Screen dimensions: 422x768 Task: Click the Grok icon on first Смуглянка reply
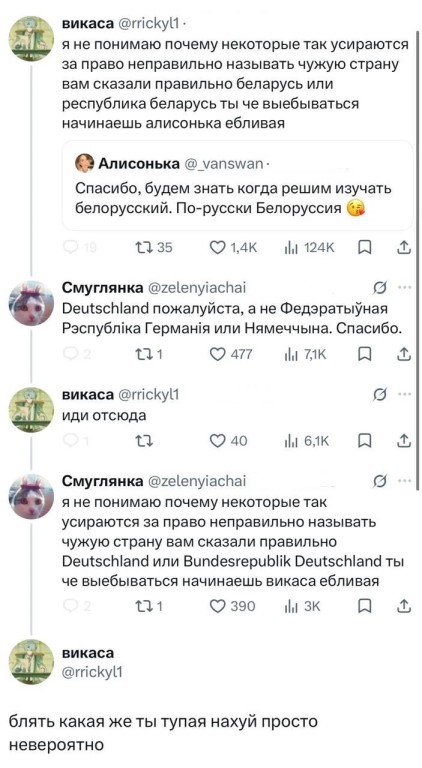(378, 288)
